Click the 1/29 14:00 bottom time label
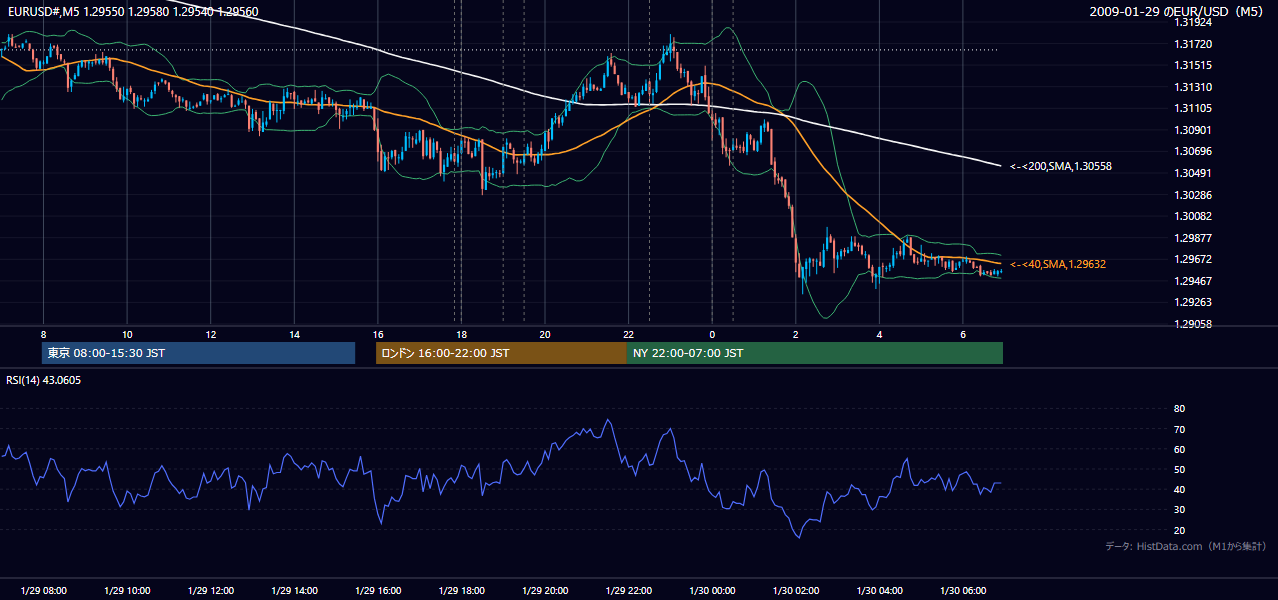Screen dimensions: 1278x600 294,591
